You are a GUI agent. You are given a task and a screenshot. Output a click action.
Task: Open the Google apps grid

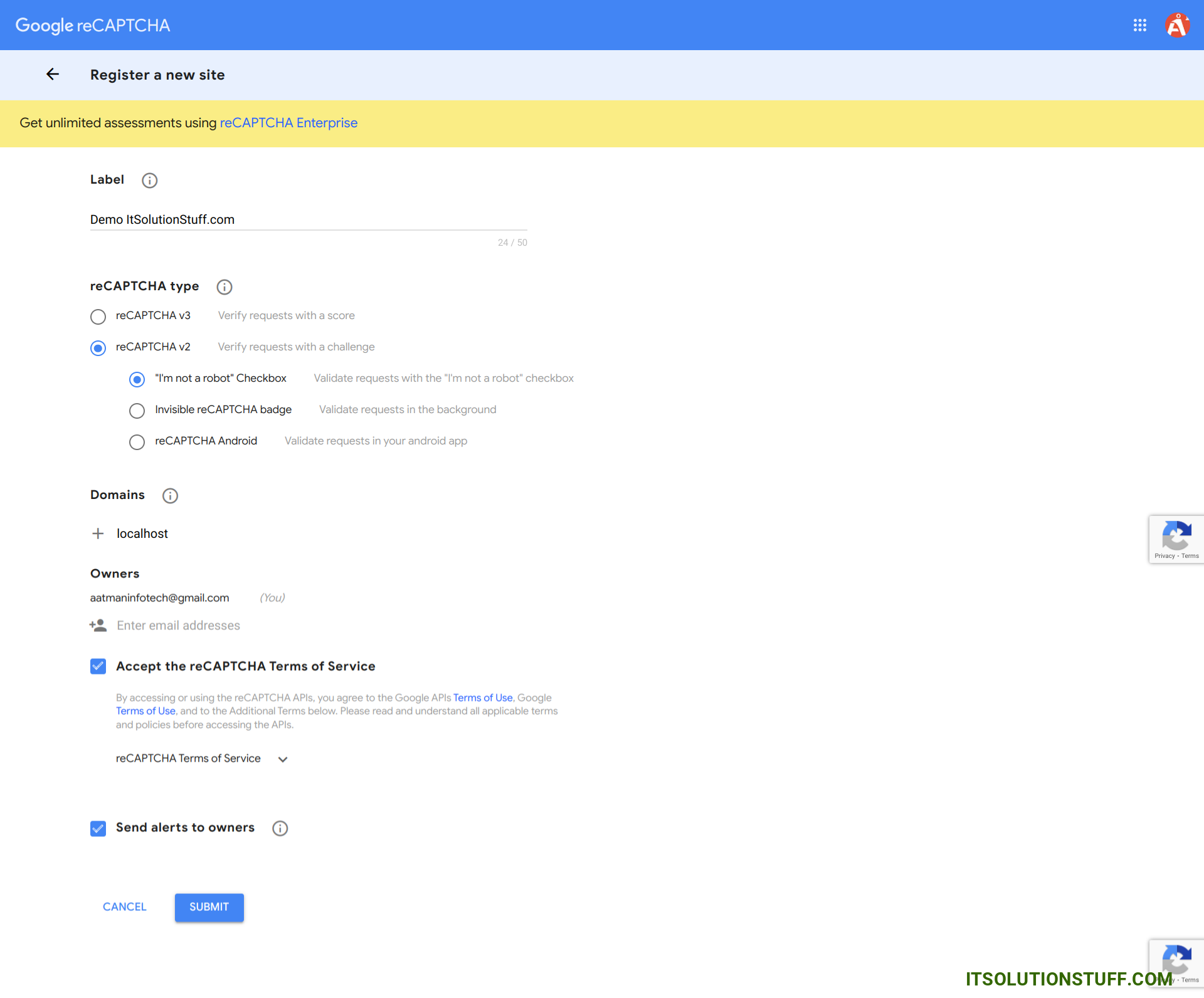[1139, 25]
